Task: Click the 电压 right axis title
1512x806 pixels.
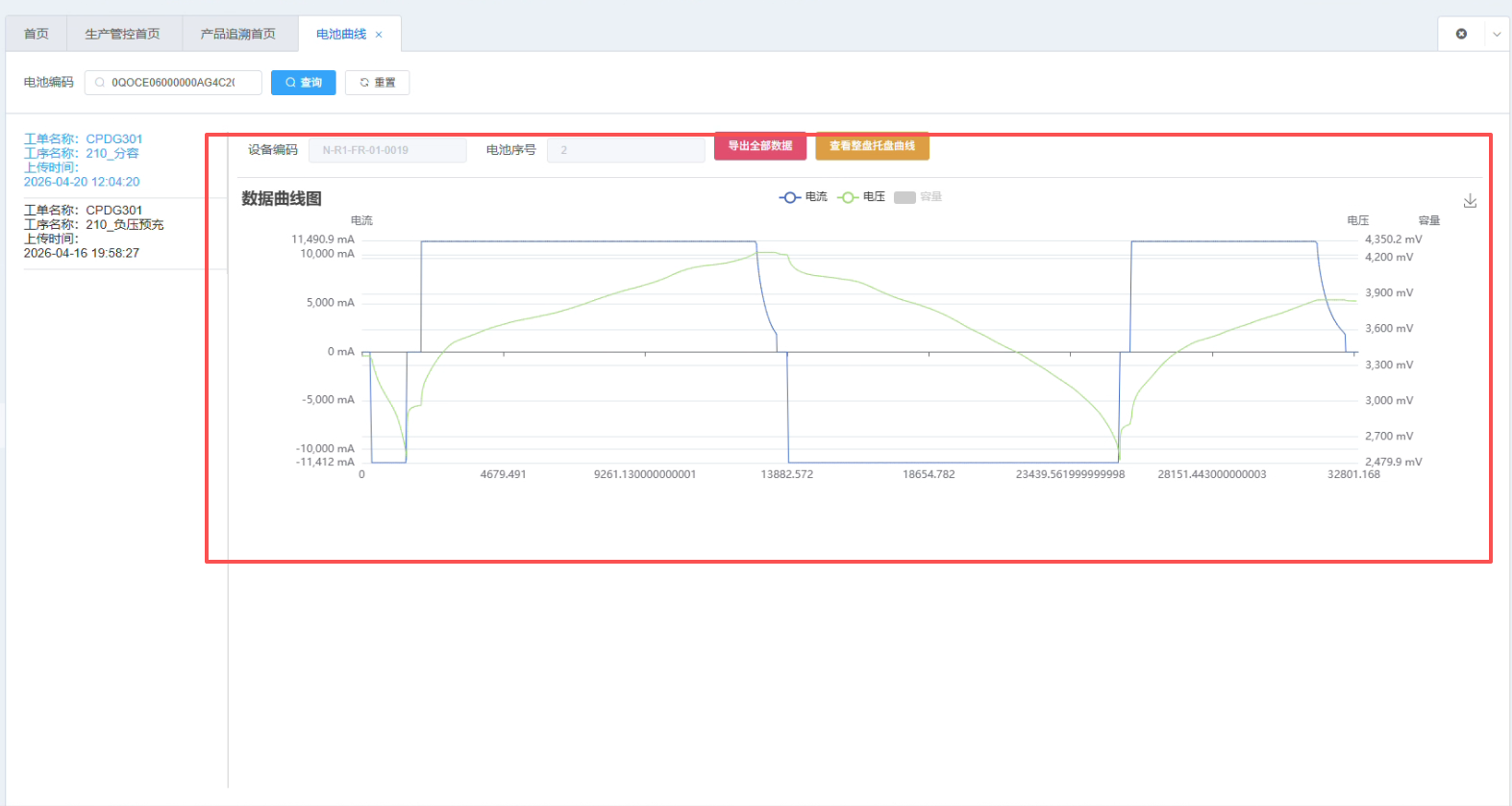Action: coord(1358,221)
